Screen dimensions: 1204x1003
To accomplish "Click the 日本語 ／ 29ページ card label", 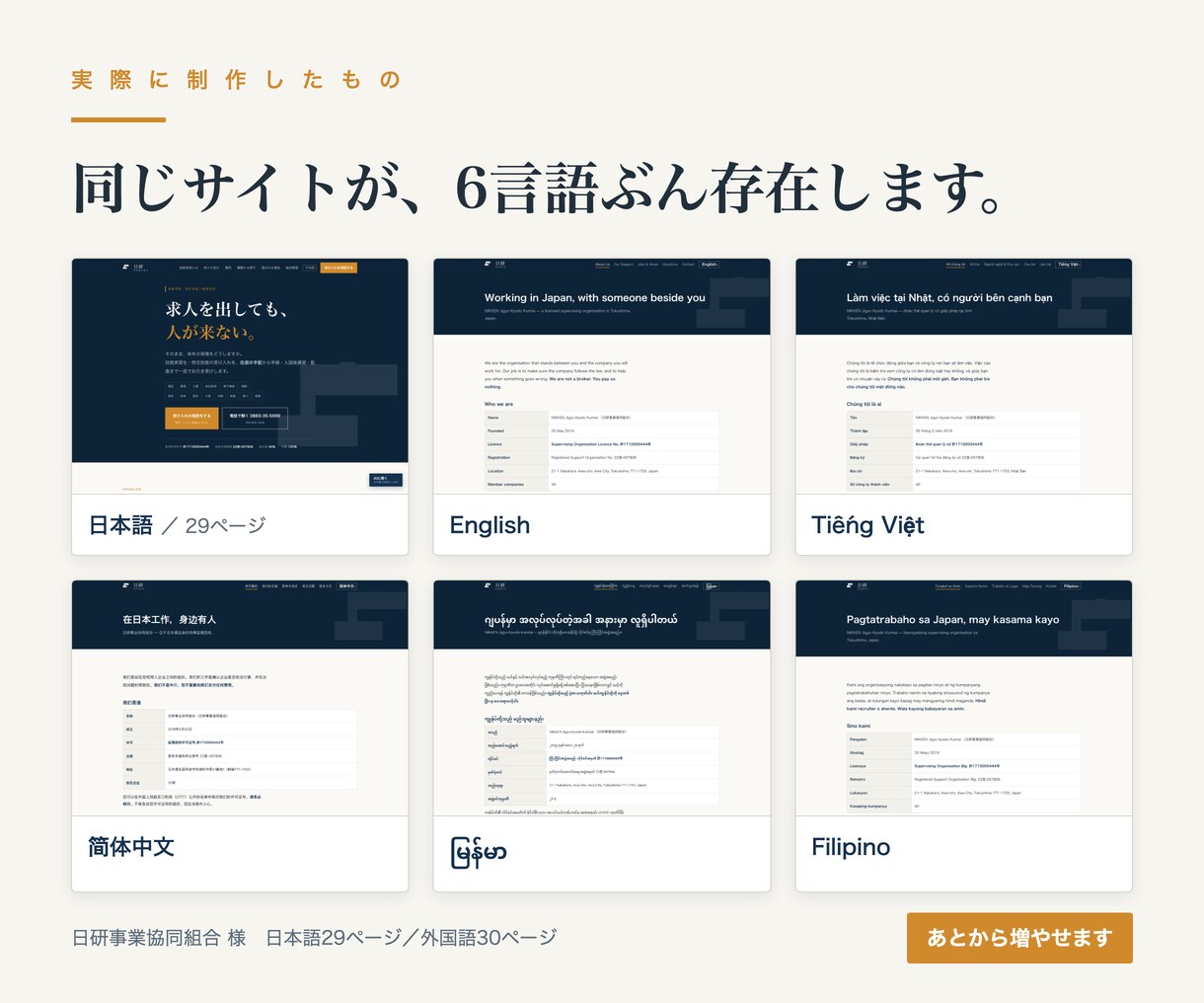I will tap(178, 525).
